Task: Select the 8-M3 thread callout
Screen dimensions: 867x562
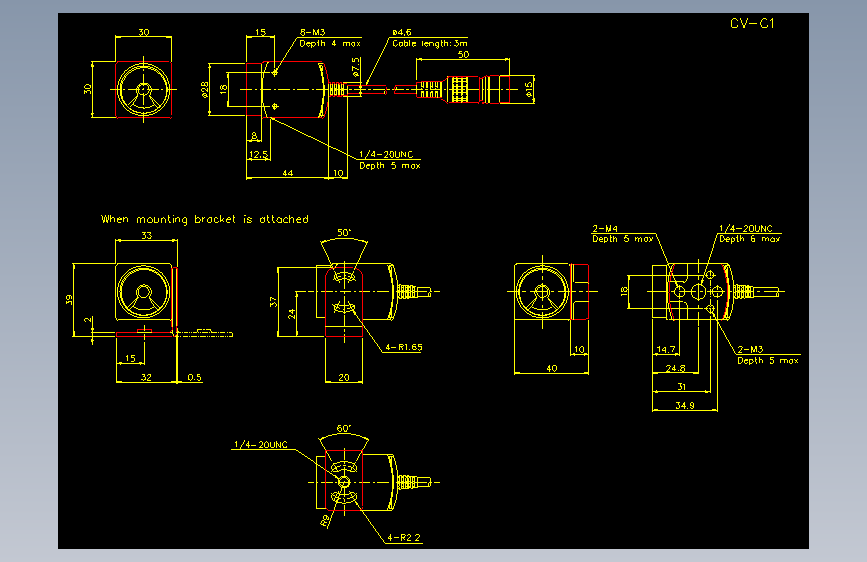Action: (312, 32)
